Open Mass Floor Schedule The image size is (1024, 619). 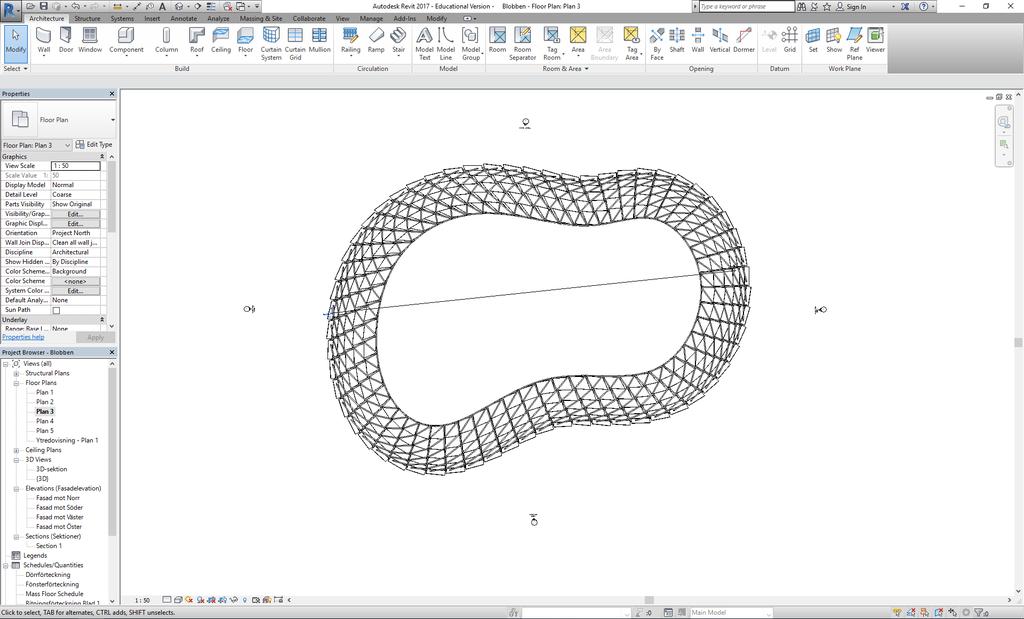(x=54, y=594)
